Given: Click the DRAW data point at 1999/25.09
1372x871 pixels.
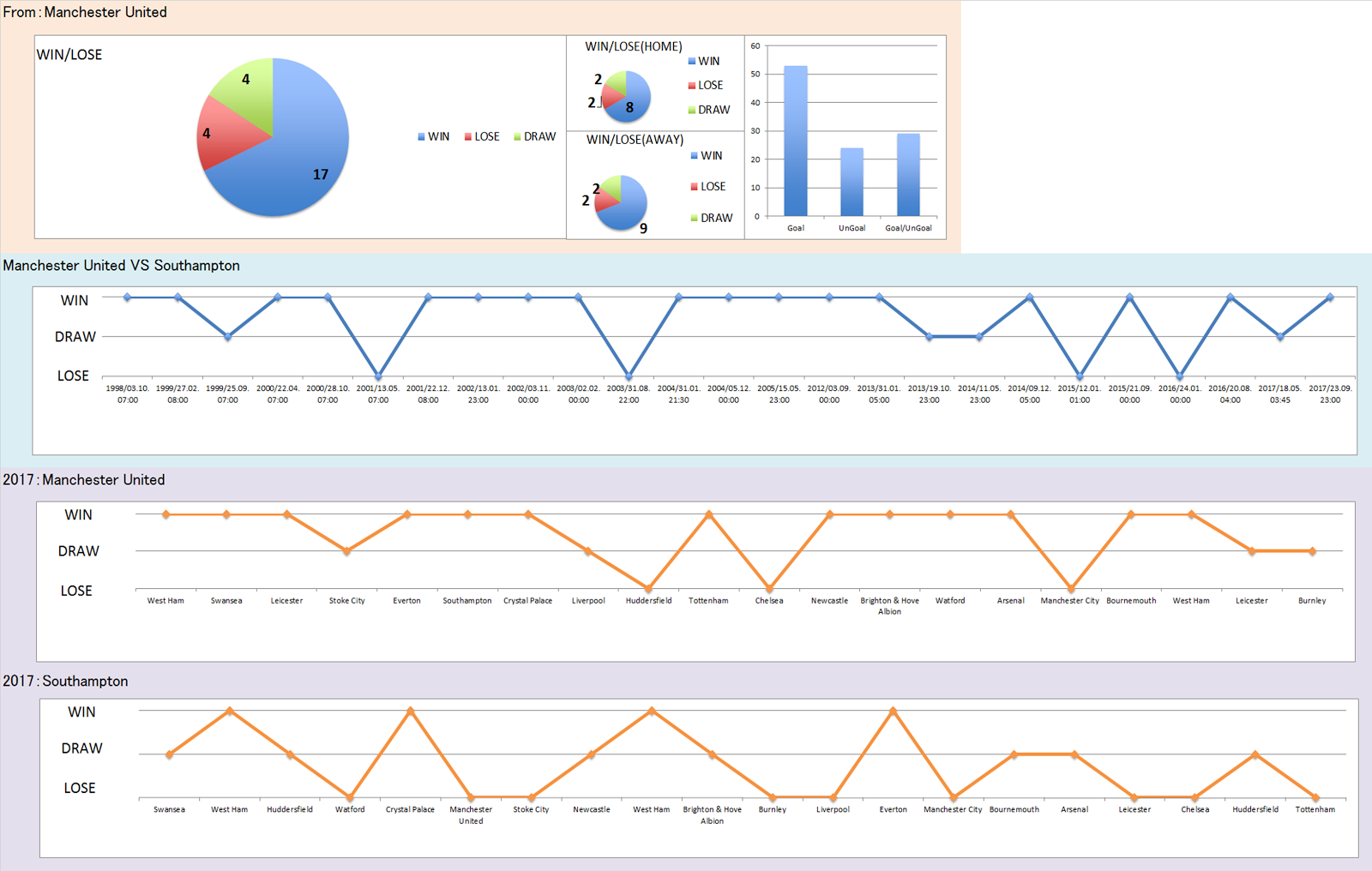Looking at the screenshot, I should coord(227,337).
